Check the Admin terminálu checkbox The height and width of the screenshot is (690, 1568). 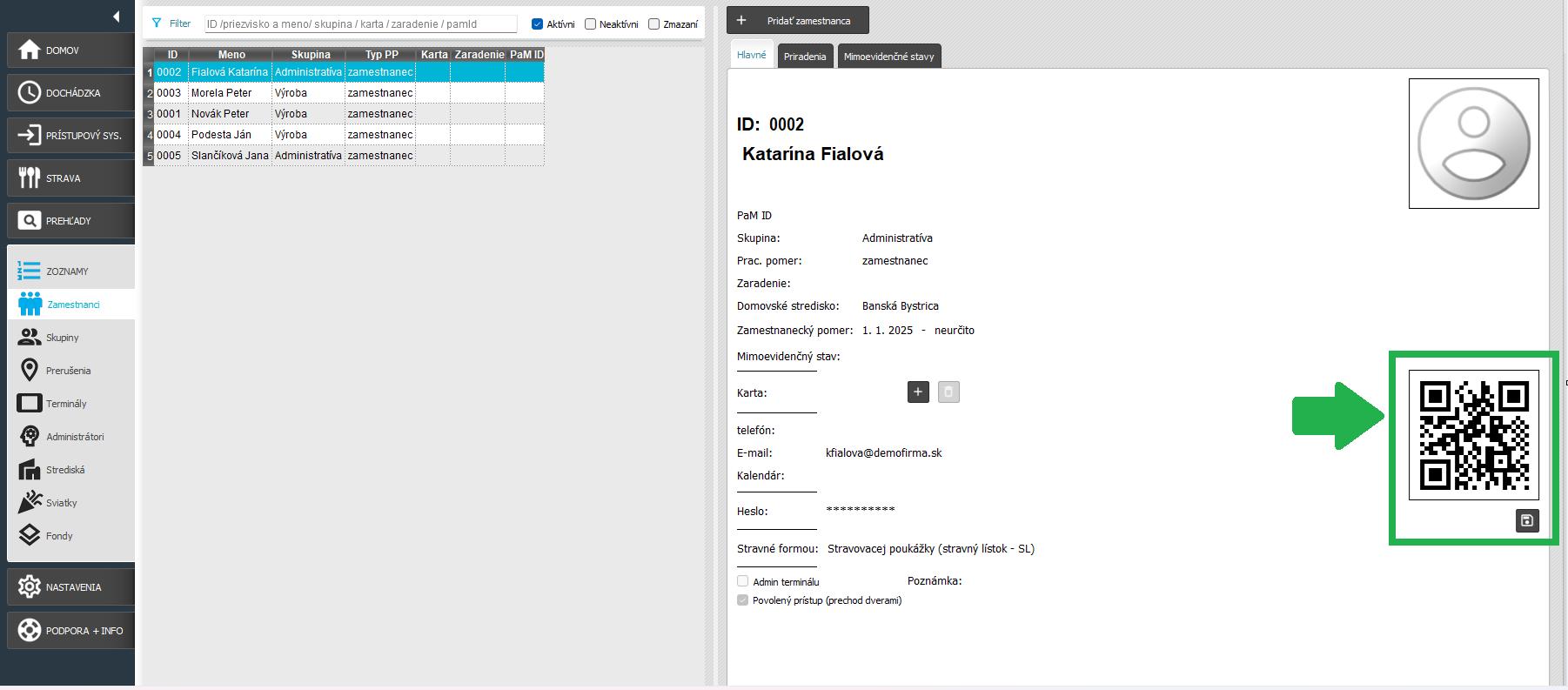point(742,581)
